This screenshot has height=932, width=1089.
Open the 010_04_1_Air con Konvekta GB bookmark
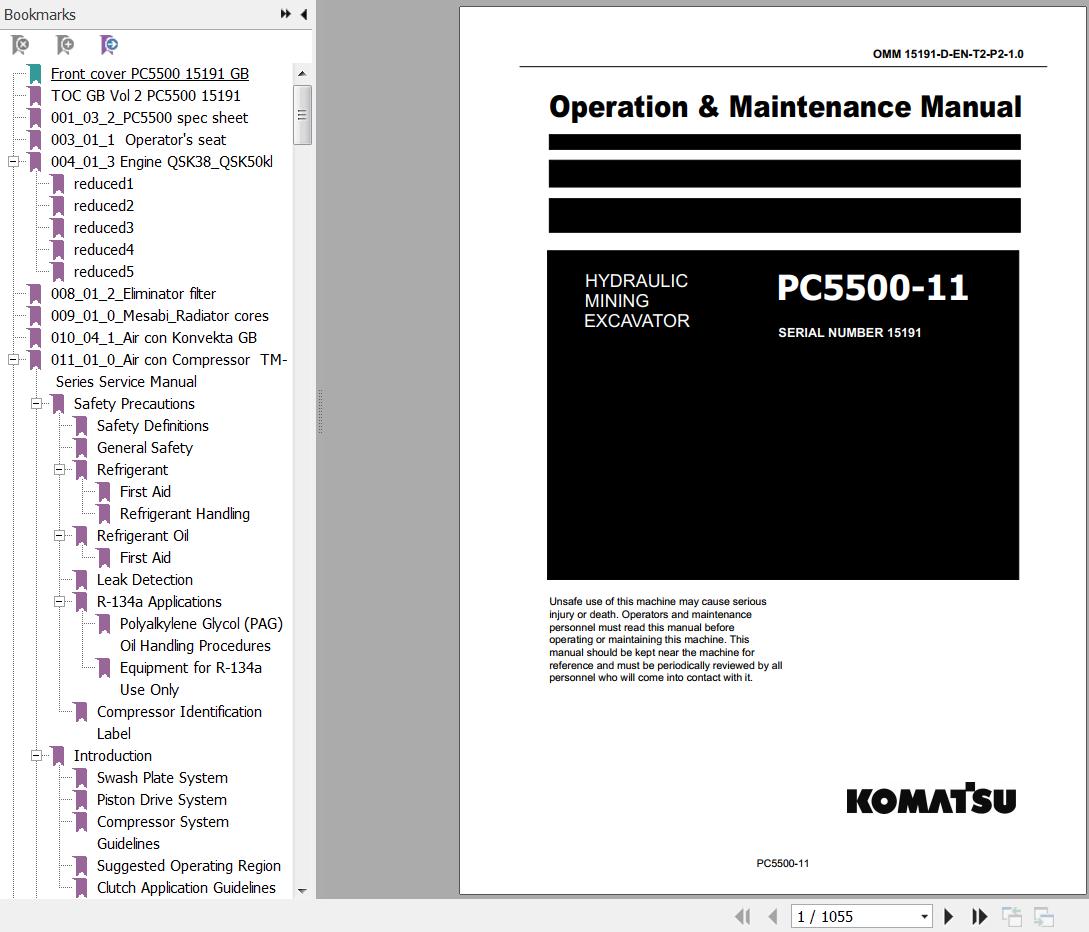(x=153, y=338)
